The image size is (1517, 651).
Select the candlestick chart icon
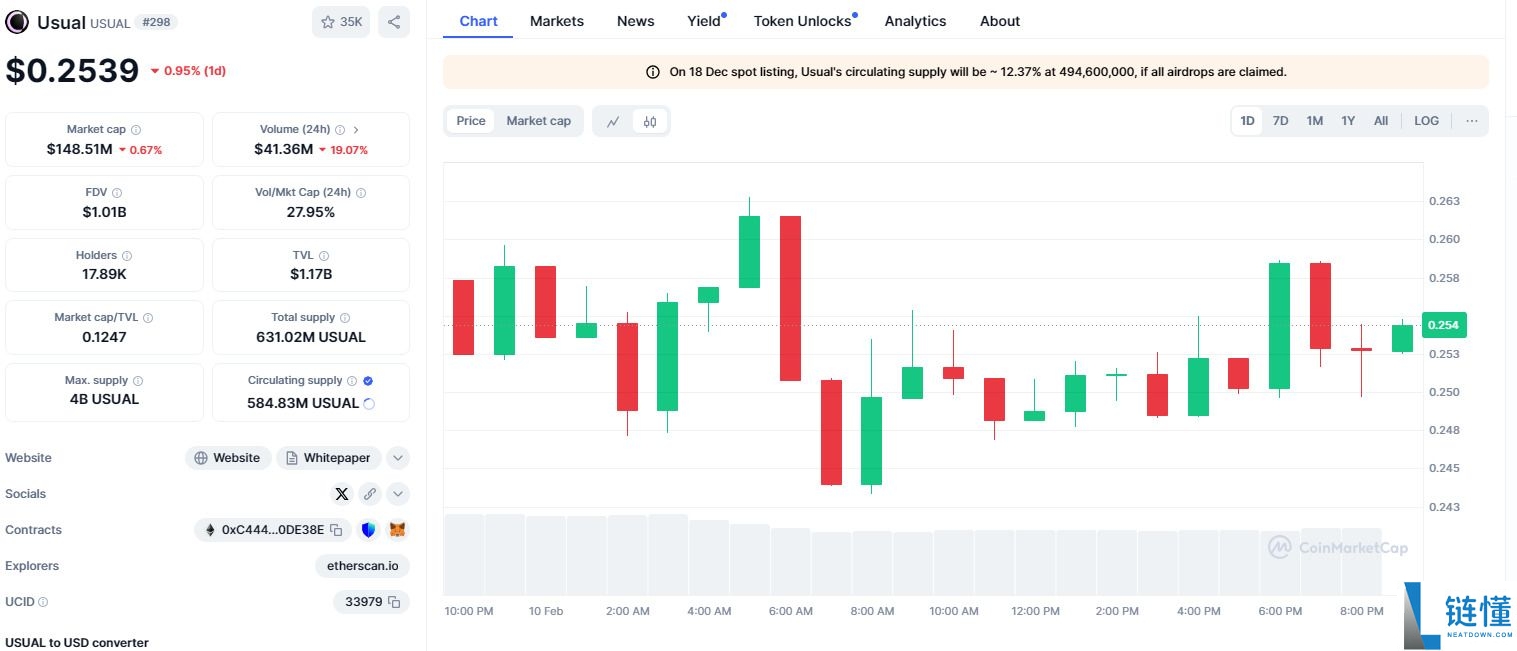pos(650,121)
